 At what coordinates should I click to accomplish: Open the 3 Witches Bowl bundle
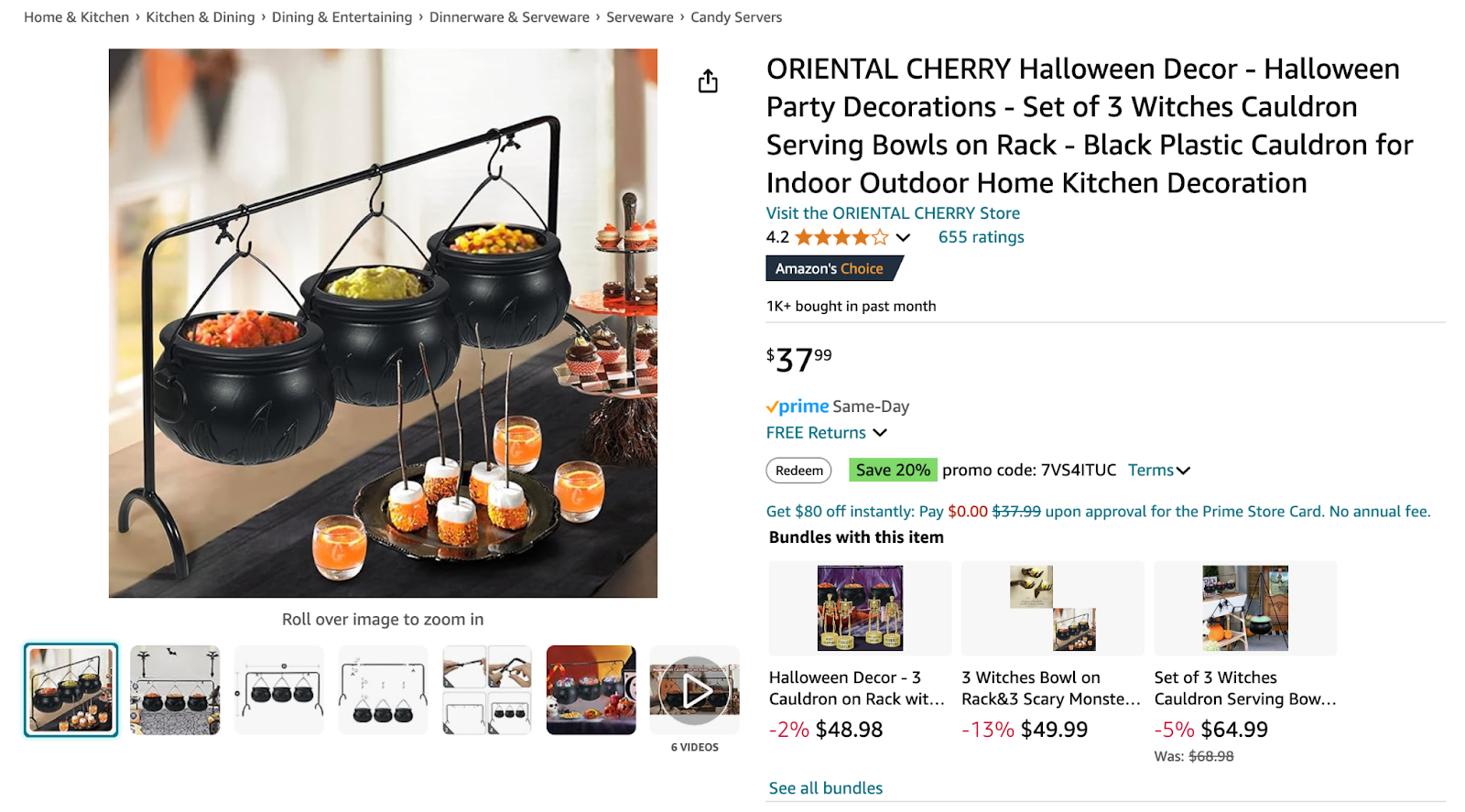1051,608
